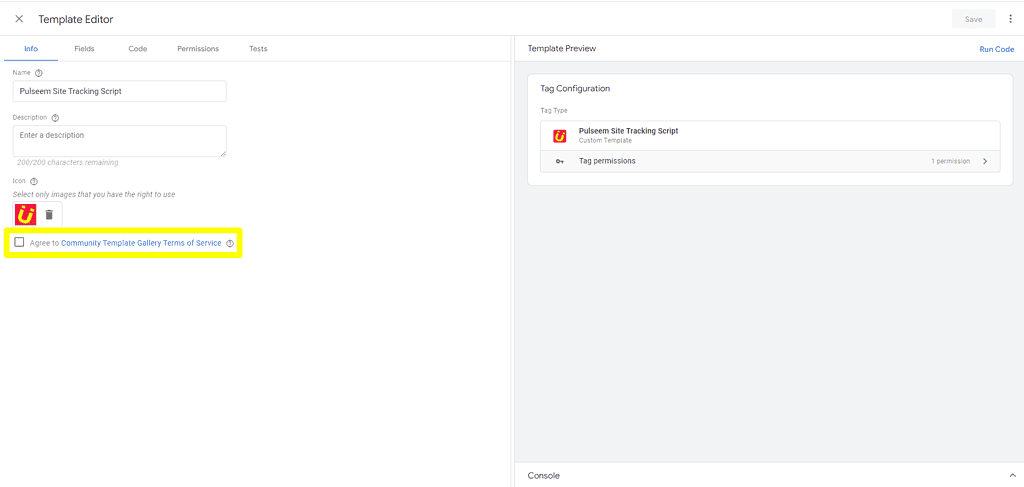
Task: Click the help icon beside Icon label
Action: pos(34,181)
